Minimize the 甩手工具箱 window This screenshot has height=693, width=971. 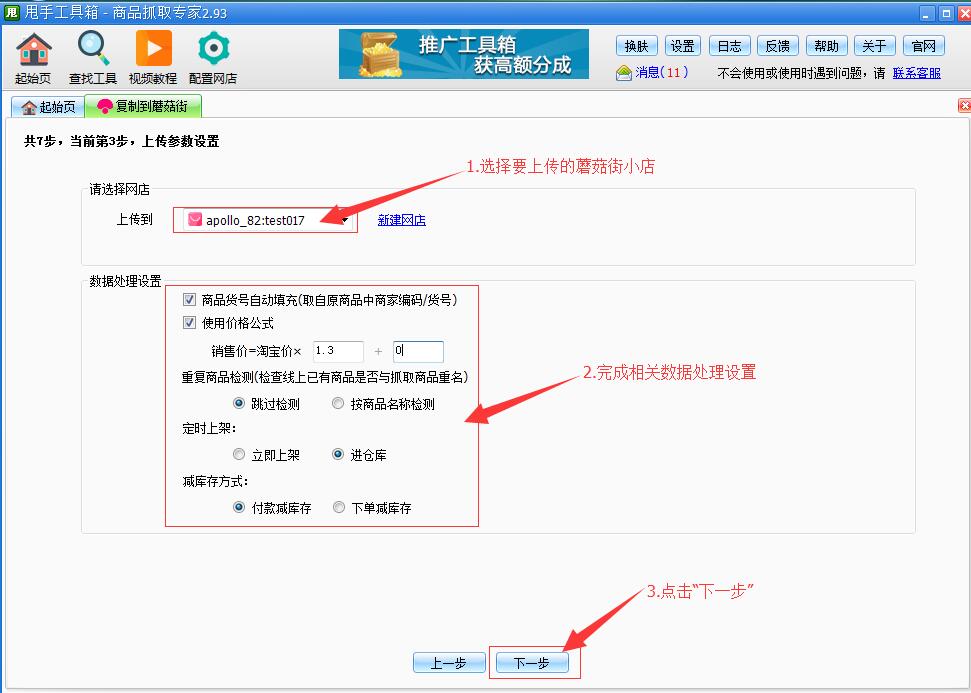click(x=927, y=13)
